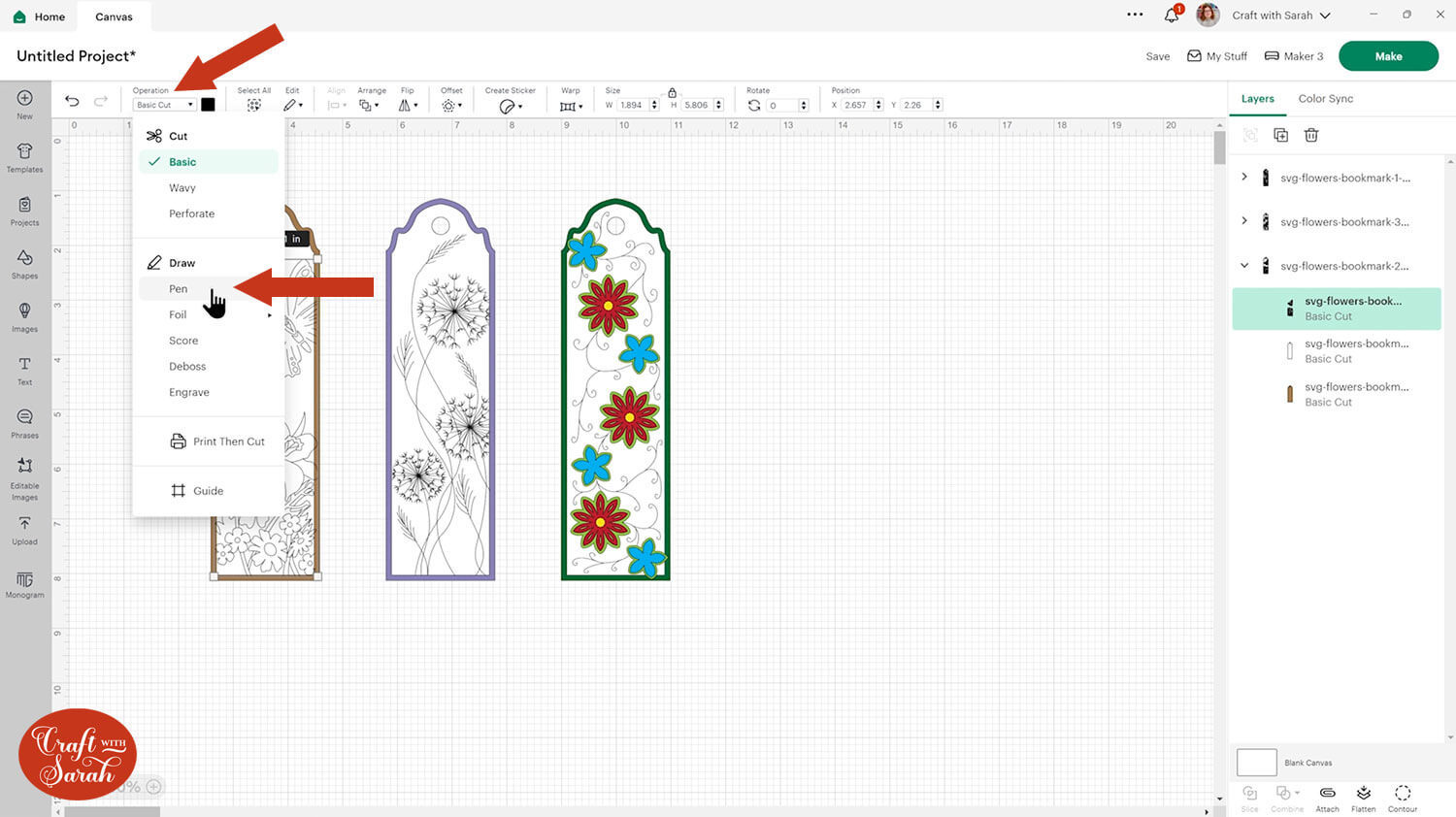Click the green Make button
This screenshot has width=1456, height=817.
click(1388, 56)
